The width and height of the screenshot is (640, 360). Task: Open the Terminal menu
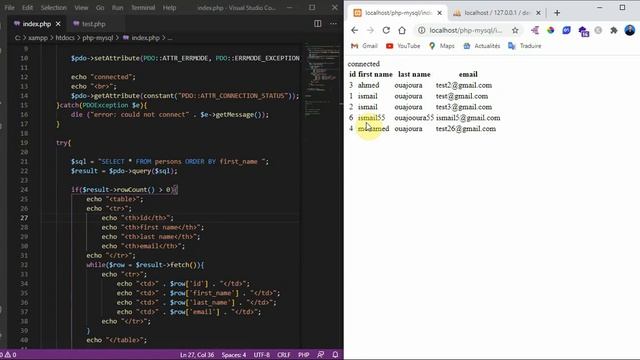143,7
